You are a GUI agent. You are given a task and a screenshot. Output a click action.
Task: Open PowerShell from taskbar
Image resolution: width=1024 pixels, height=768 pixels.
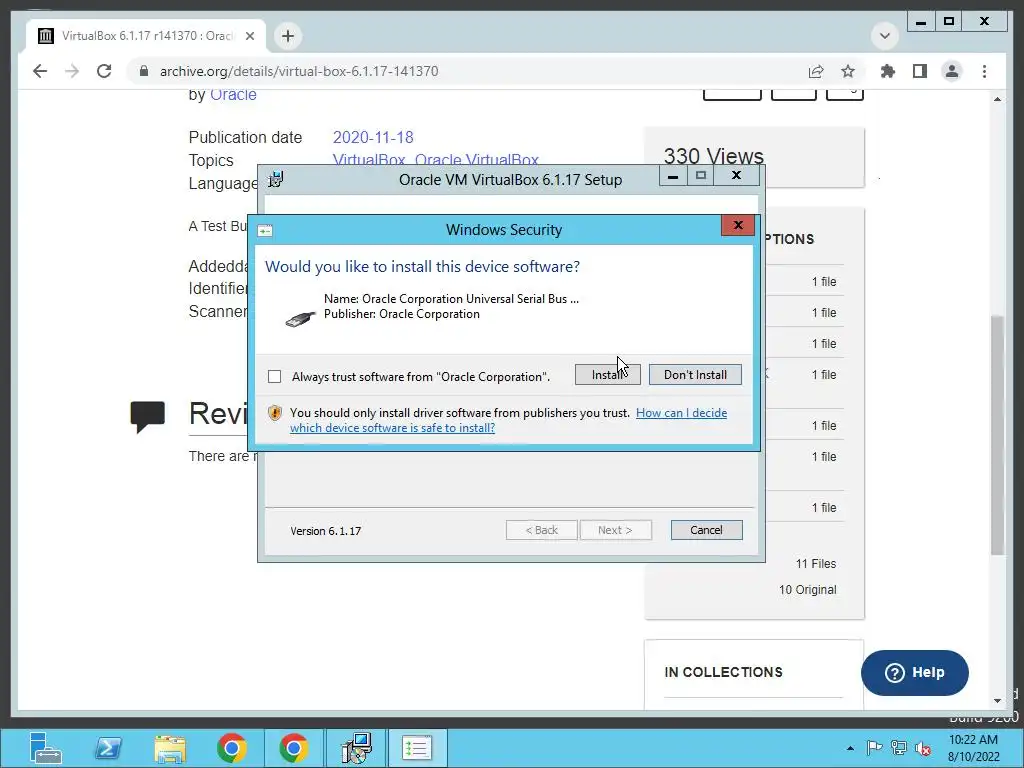click(108, 748)
